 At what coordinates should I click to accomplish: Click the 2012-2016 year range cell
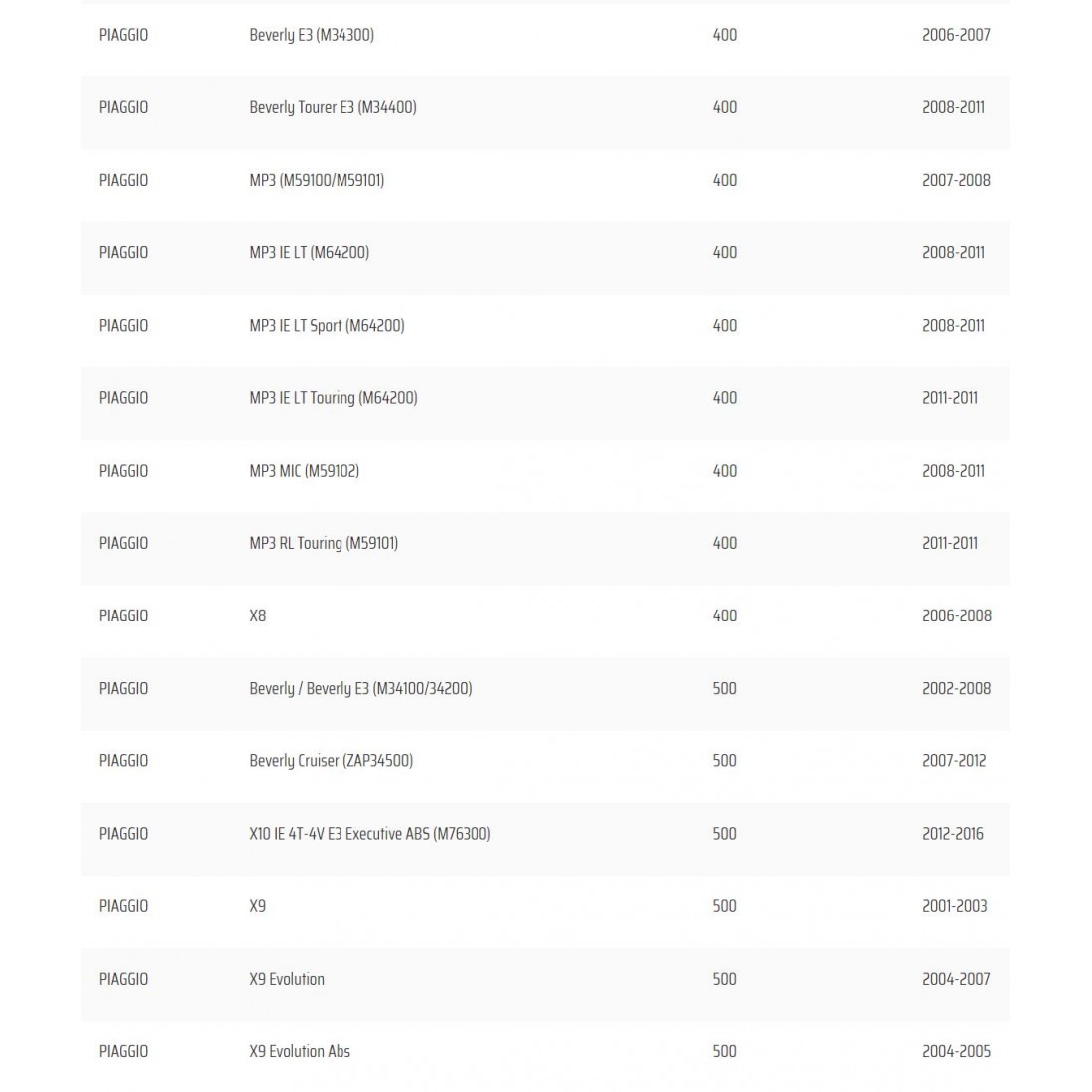[952, 834]
